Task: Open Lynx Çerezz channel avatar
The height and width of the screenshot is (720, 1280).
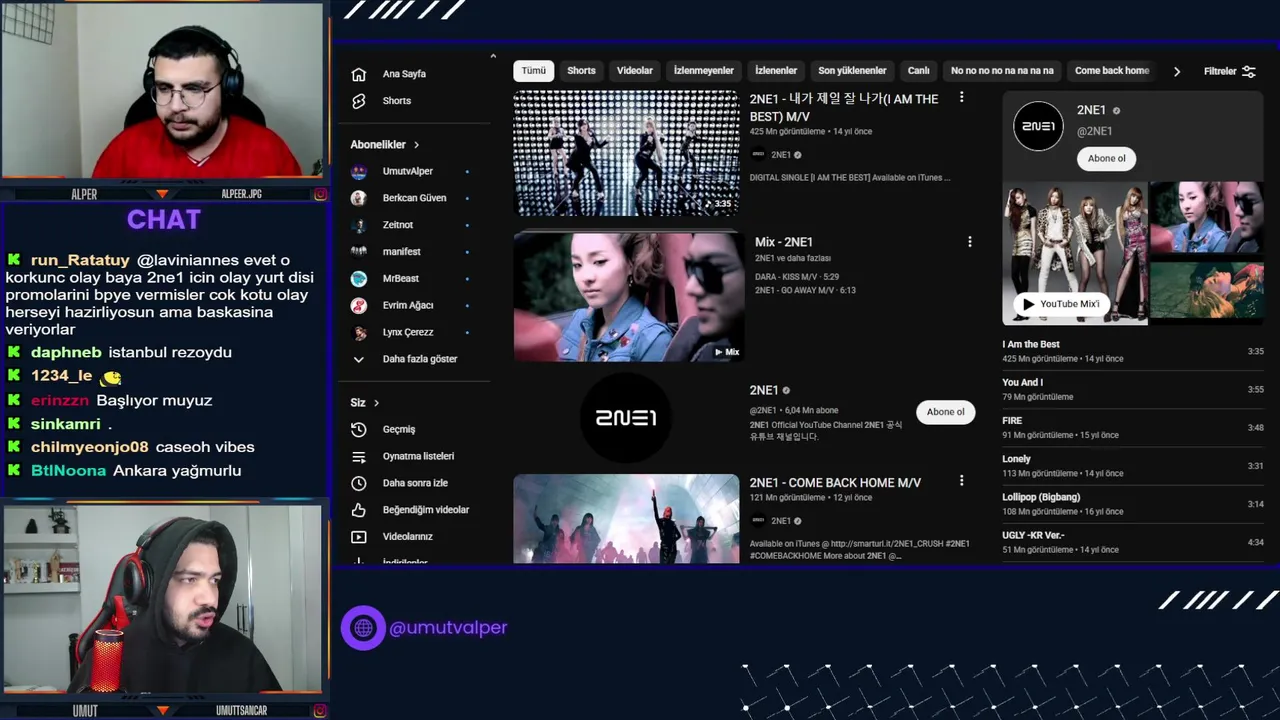Action: pos(359,333)
